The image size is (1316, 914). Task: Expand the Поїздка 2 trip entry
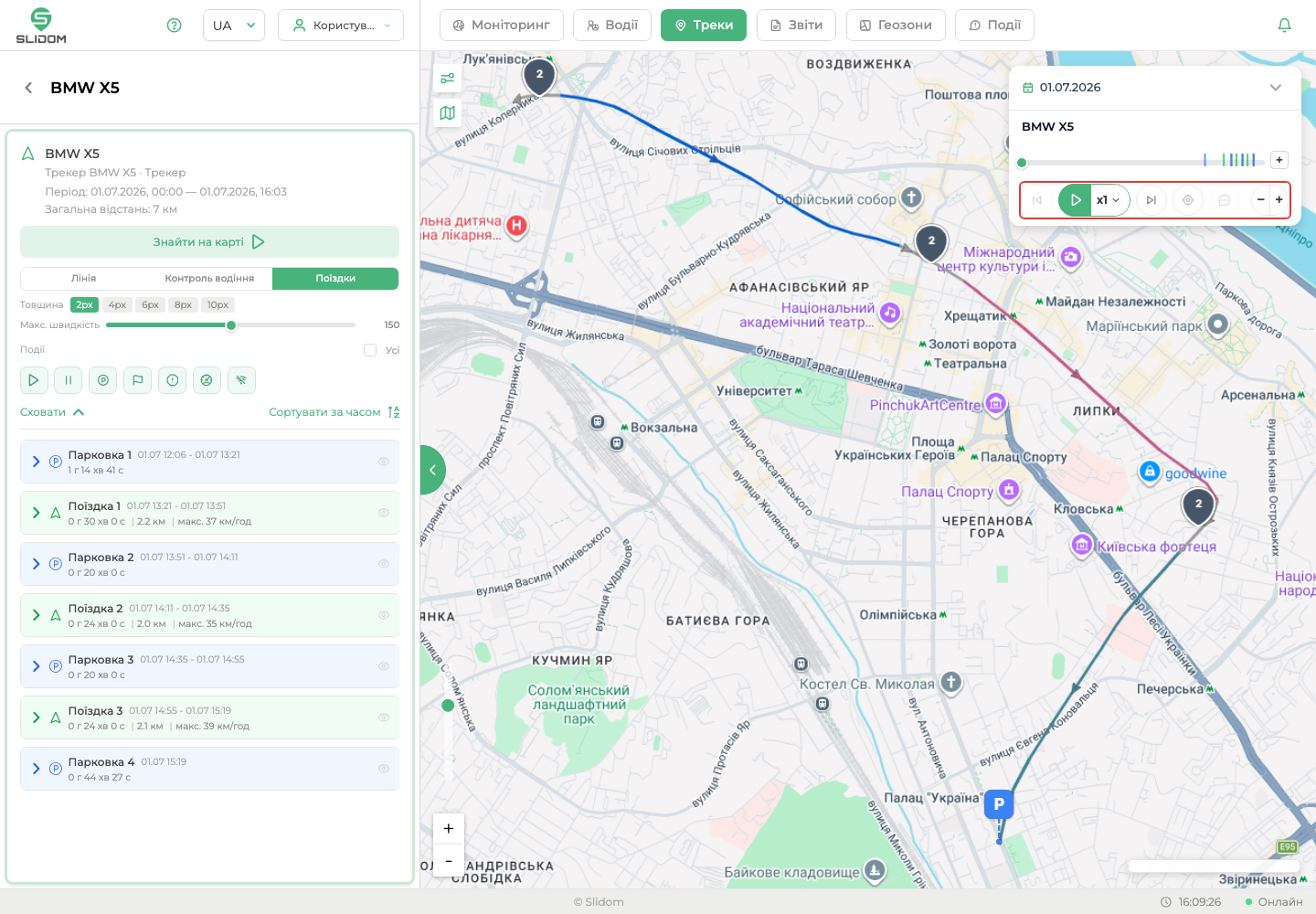click(37, 615)
